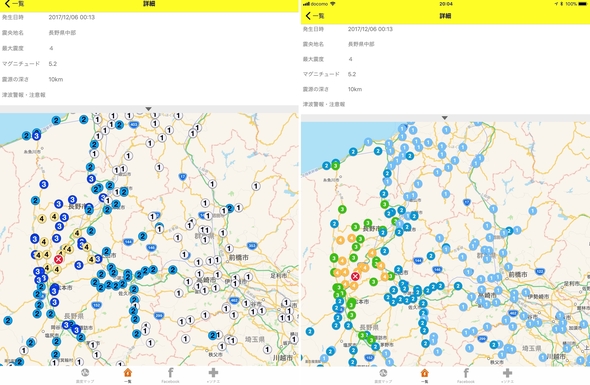Tap the blue 17 route shield on left map
Screen dimensions: 590x385
click(x=183, y=176)
